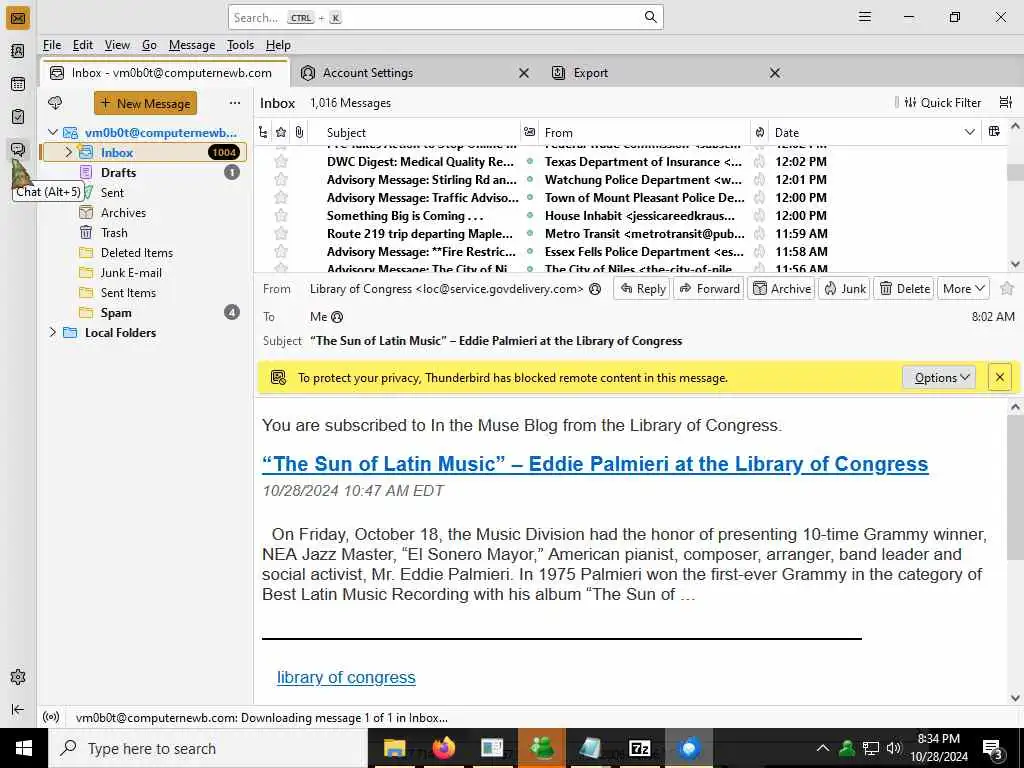
Task: Click the search magnifier icon
Action: point(650,17)
